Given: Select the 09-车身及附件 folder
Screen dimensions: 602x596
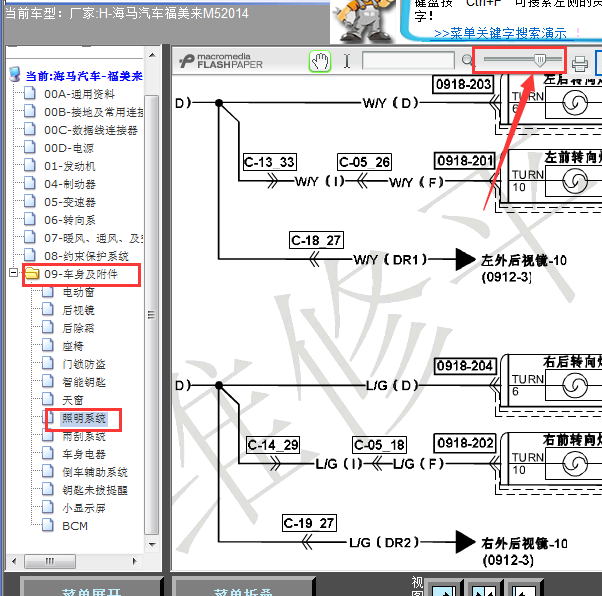Looking at the screenshot, I should tap(81, 274).
